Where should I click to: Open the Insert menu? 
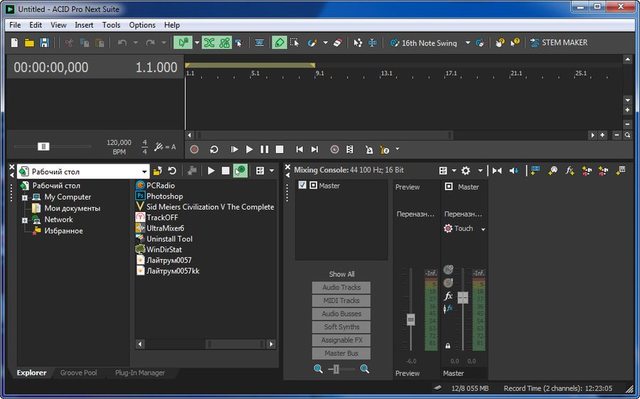pyautogui.click(x=84, y=25)
